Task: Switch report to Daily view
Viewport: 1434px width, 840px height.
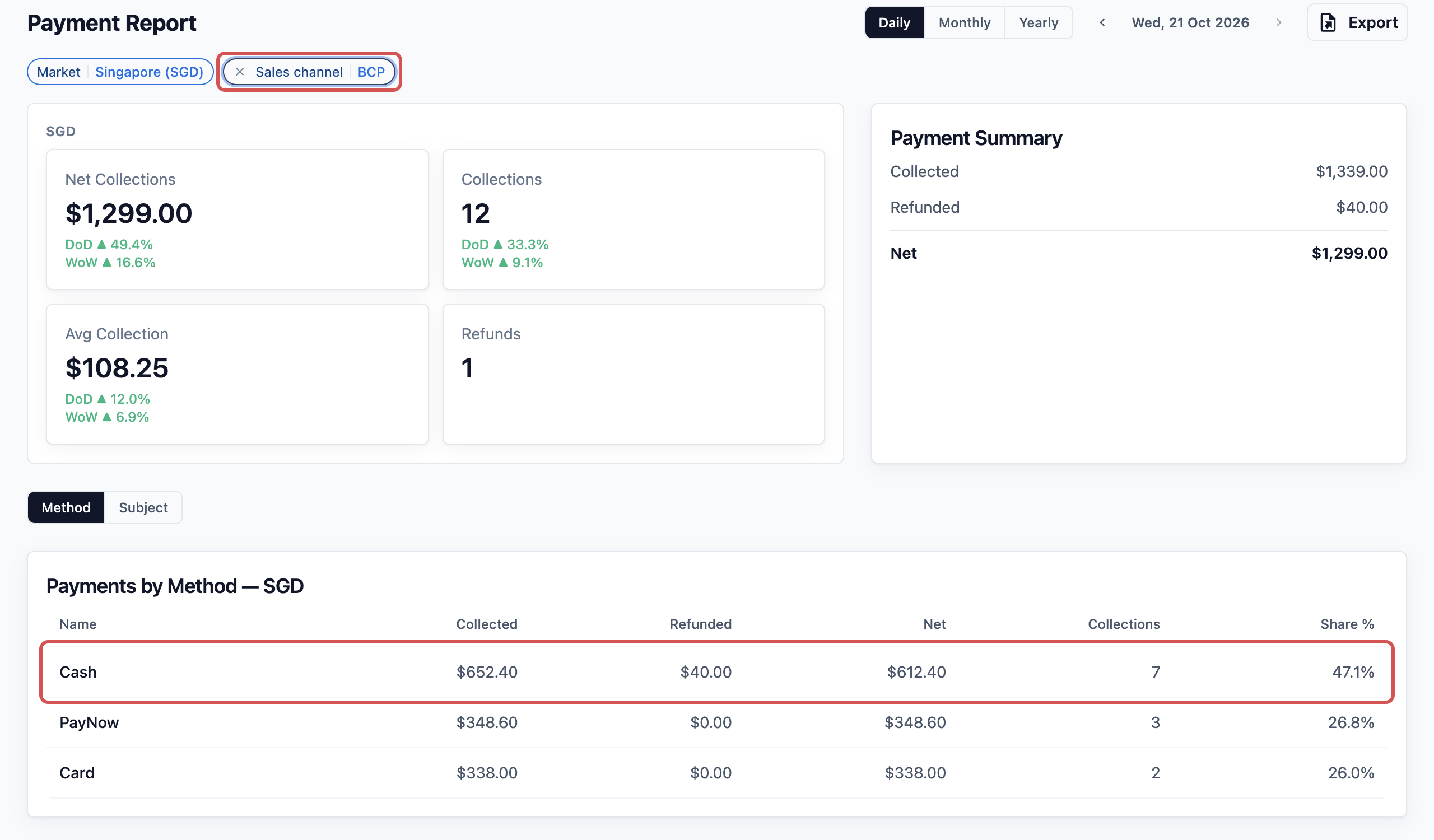Action: 894,23
